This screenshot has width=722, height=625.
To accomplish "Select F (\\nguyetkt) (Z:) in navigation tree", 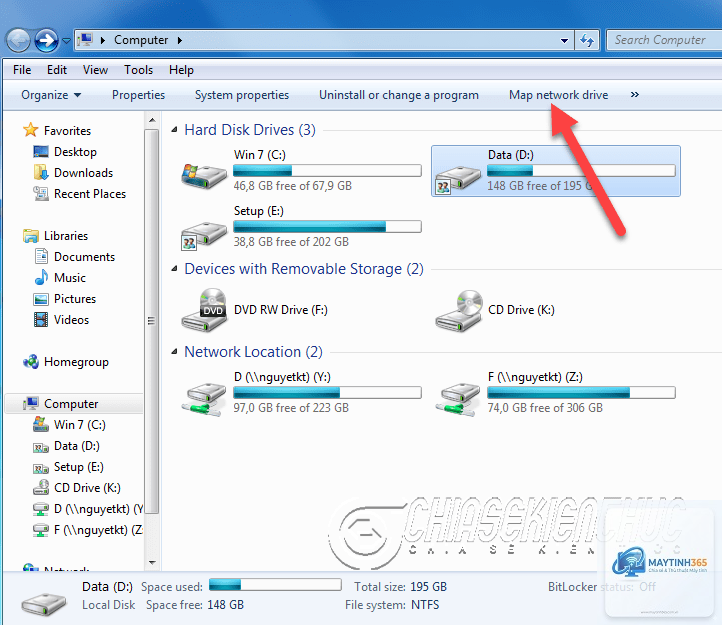I will [x=99, y=530].
